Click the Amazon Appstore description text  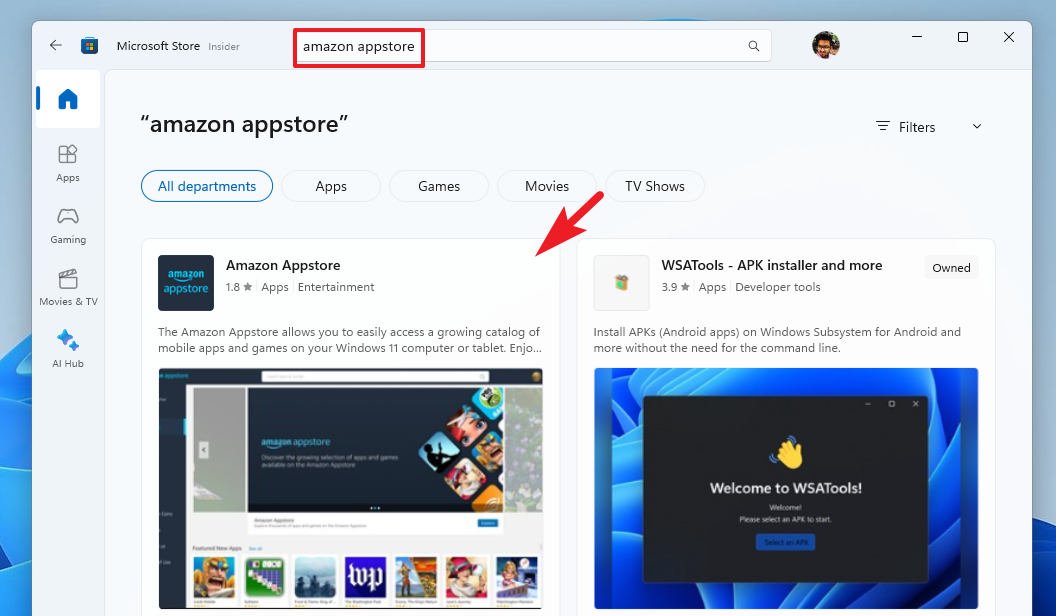(x=350, y=340)
